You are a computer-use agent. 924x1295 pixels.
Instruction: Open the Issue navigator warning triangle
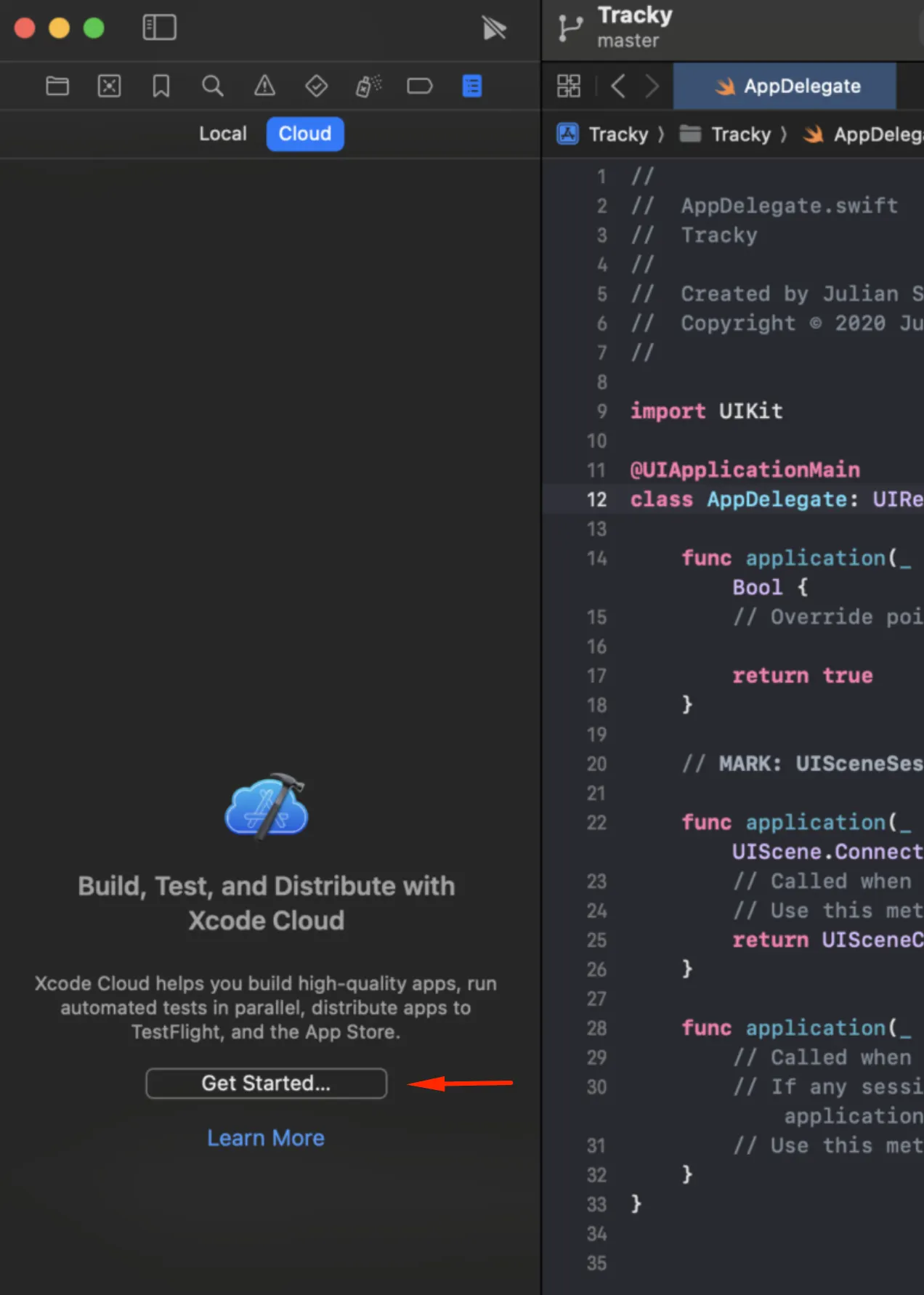264,86
